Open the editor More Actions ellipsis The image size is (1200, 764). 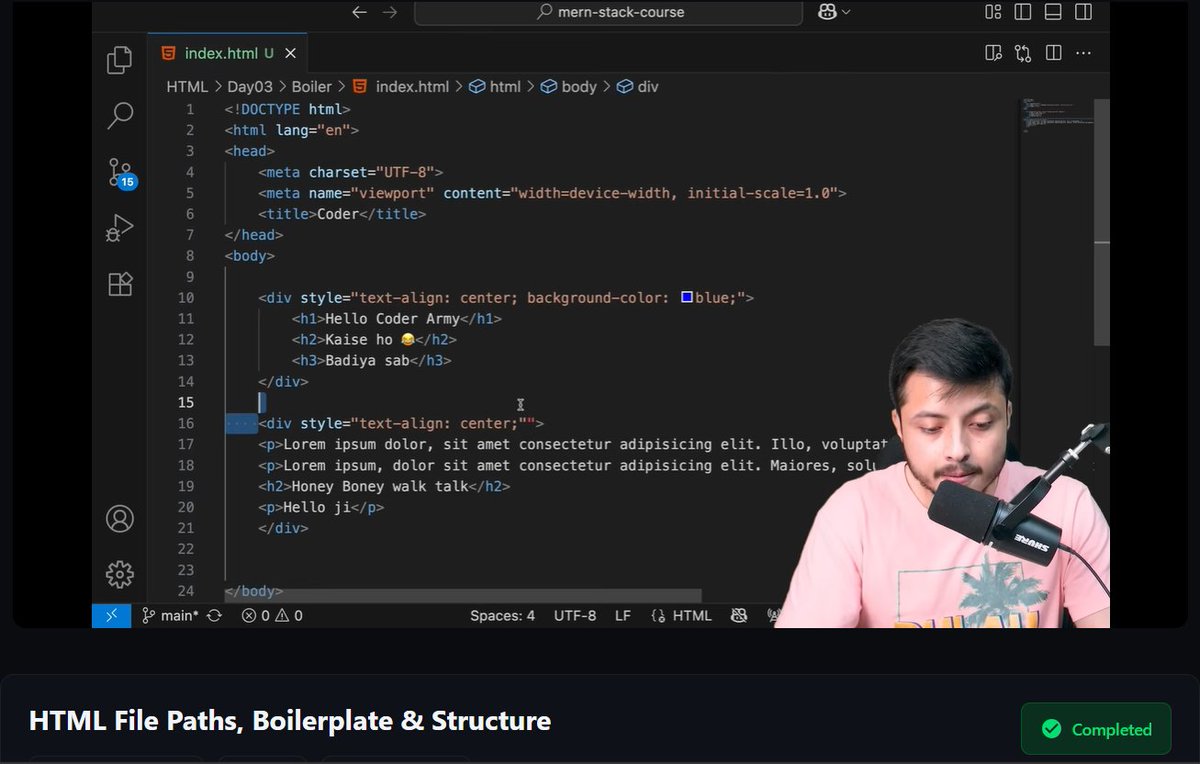point(1083,53)
